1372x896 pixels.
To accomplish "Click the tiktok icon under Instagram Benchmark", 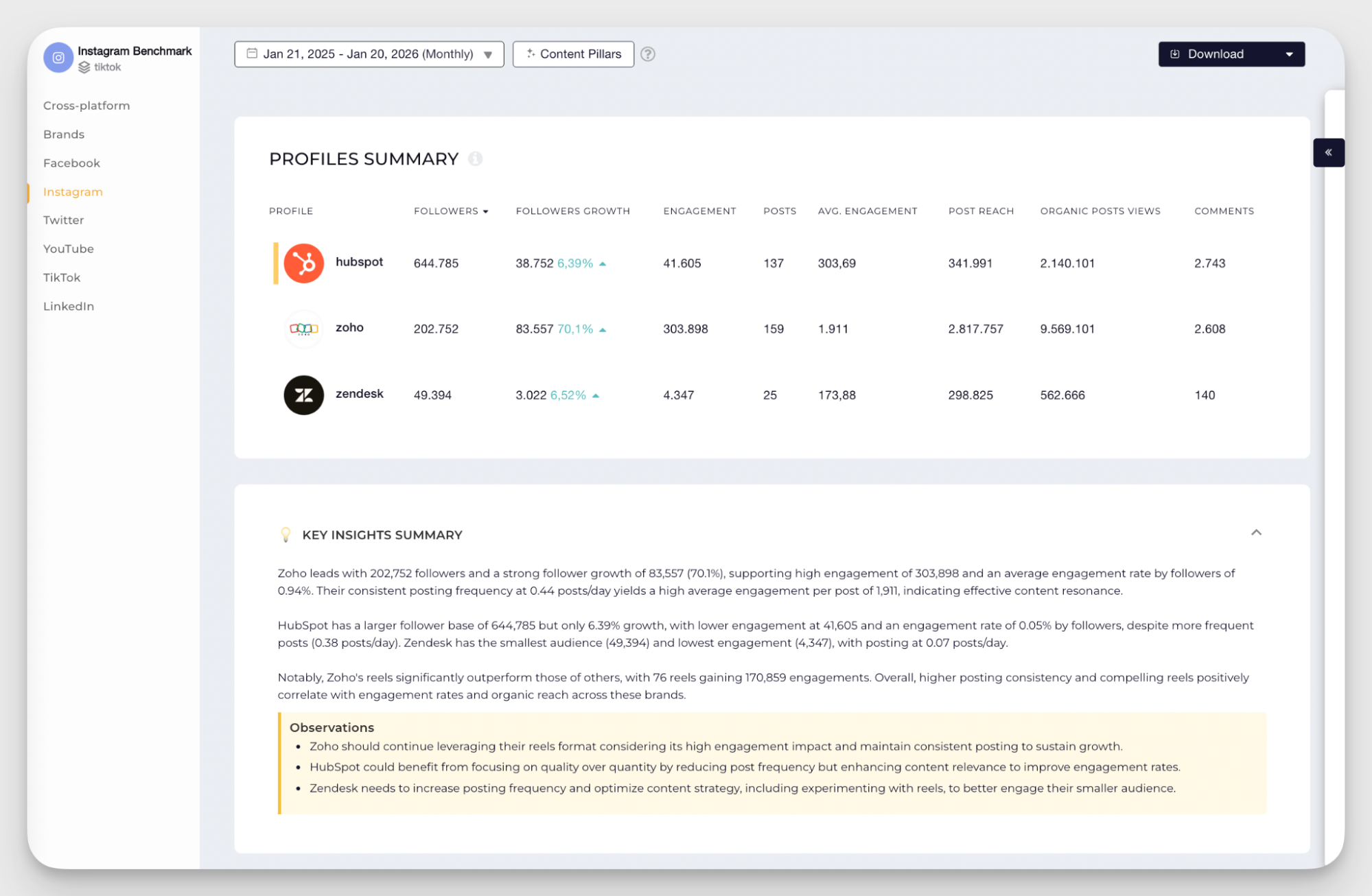I will point(84,67).
